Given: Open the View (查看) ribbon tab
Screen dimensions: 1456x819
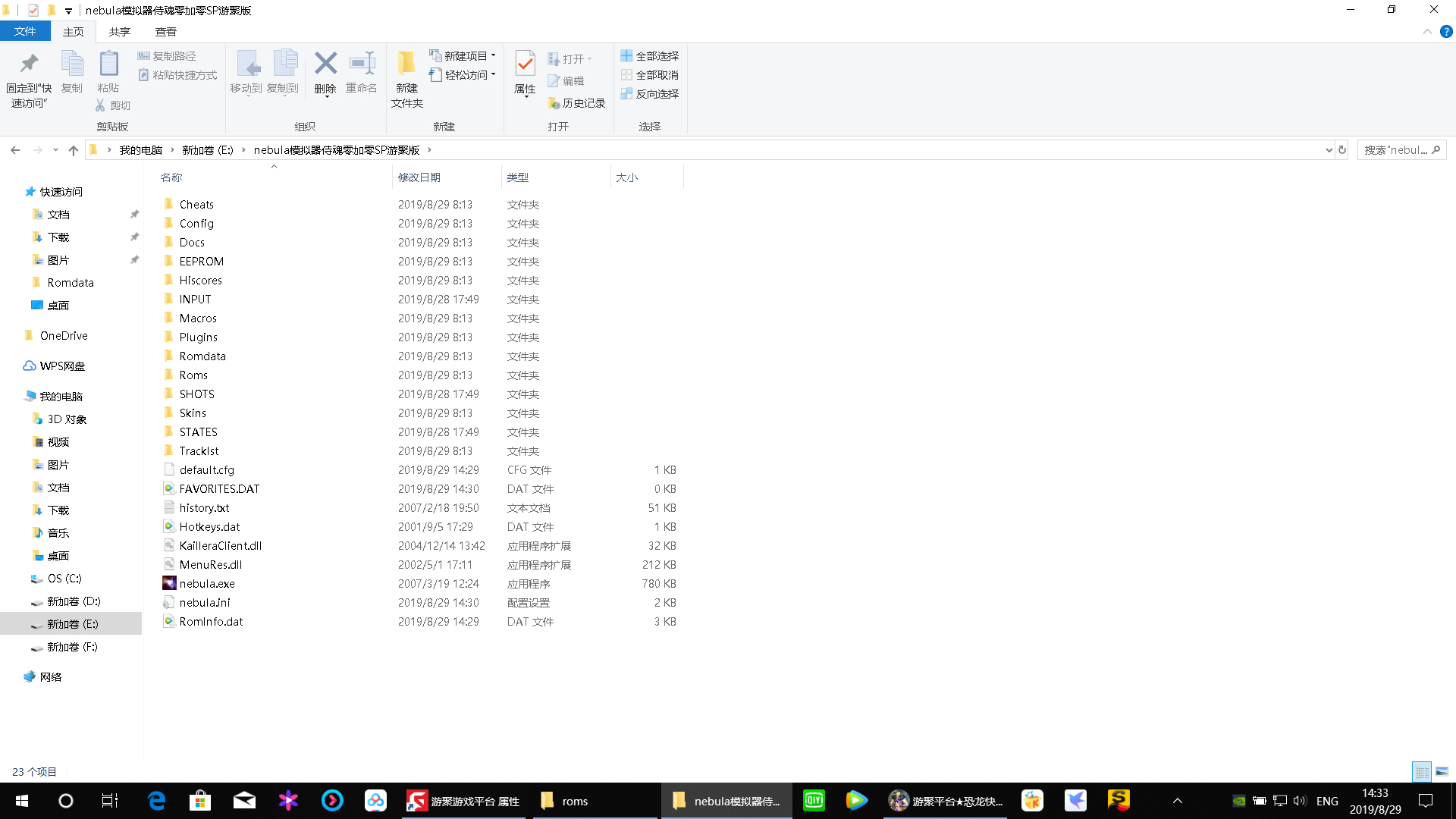Looking at the screenshot, I should point(165,32).
